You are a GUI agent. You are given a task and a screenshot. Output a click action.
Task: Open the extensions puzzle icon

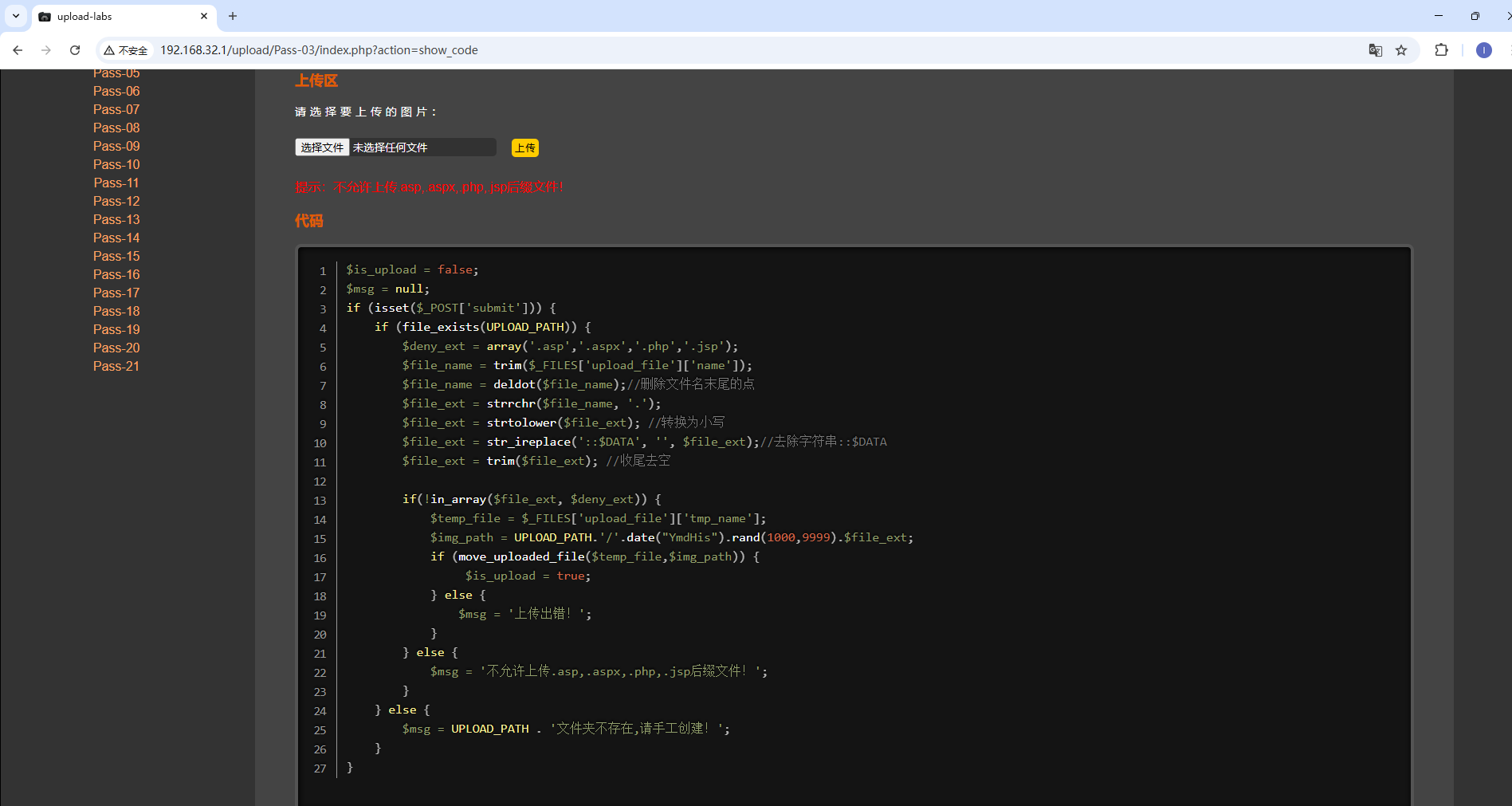1441,50
